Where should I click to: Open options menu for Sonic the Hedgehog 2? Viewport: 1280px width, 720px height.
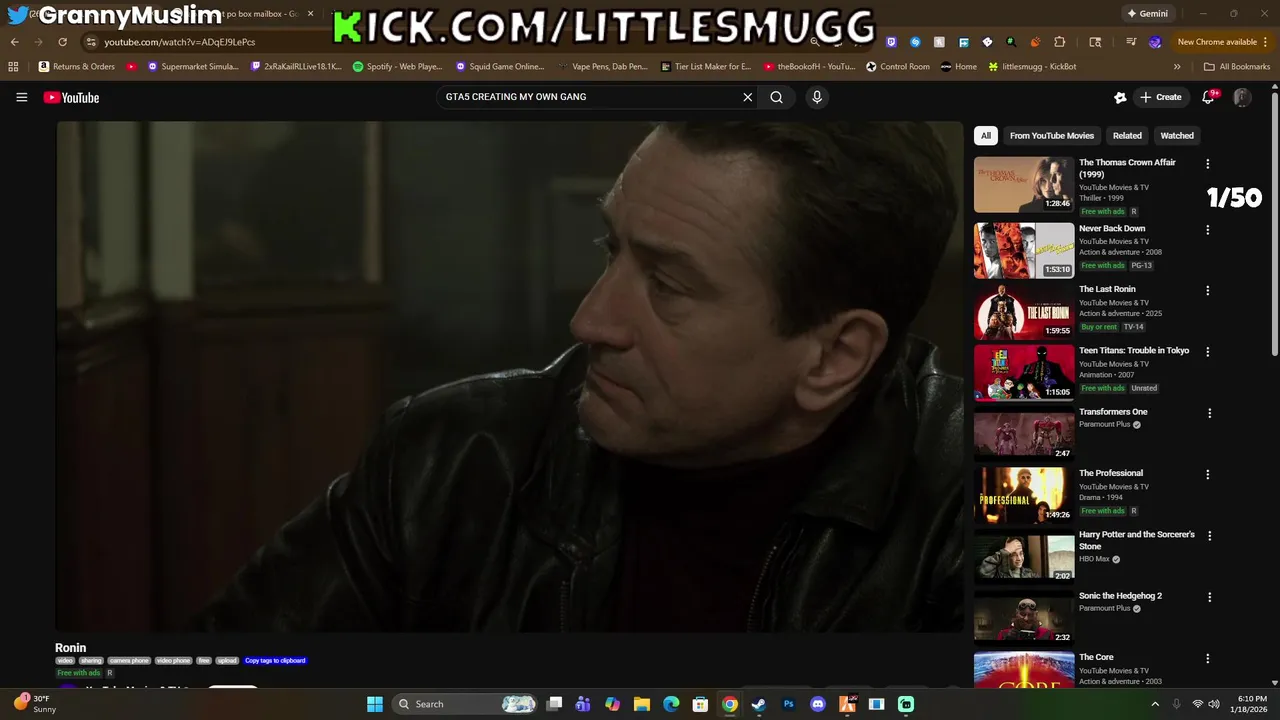tap(1207, 597)
